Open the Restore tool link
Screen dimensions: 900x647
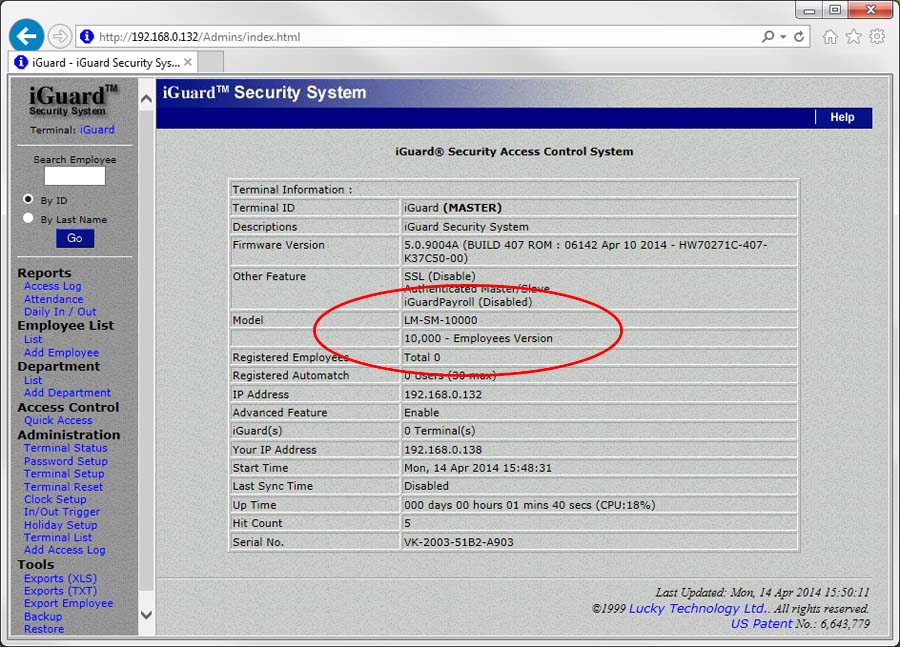(x=44, y=629)
